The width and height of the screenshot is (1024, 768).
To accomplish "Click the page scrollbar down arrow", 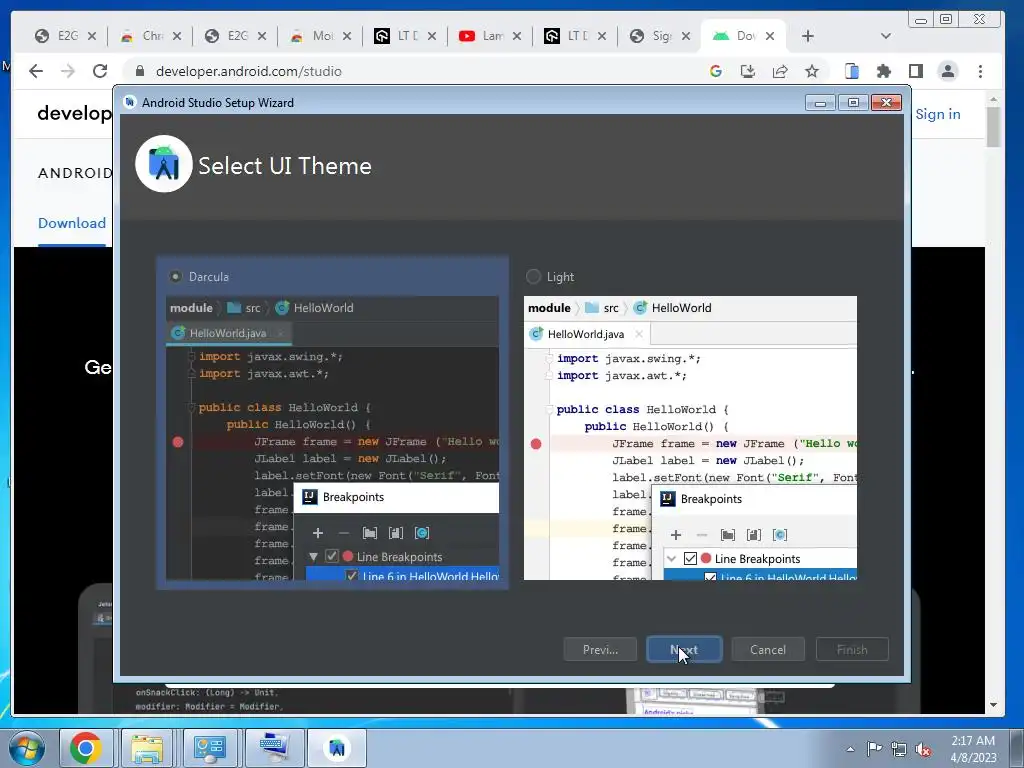I will coord(993,705).
